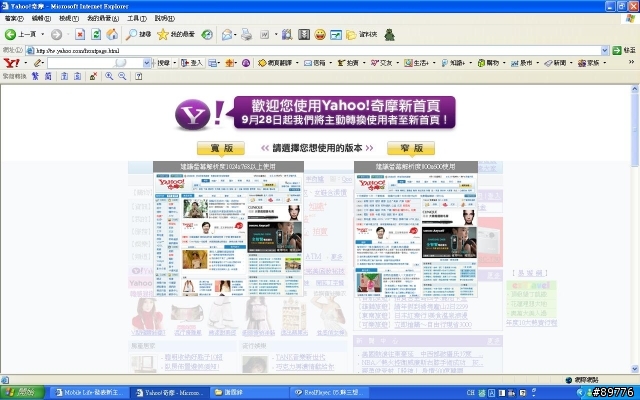Click the Traditional Chinese 繁 conversion icon
Viewport: 640px width, 400px height.
35,76
